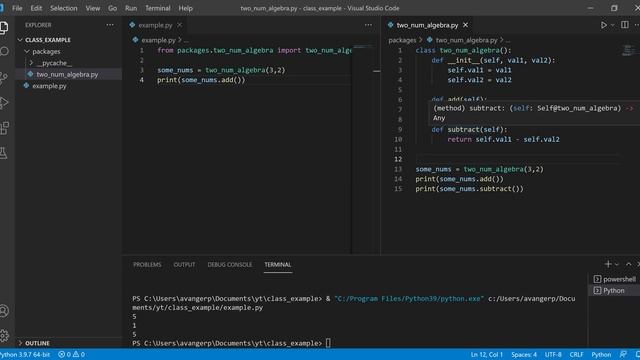The width and height of the screenshot is (640, 360).
Task: Select the Python terminal instance
Action: pos(614,291)
